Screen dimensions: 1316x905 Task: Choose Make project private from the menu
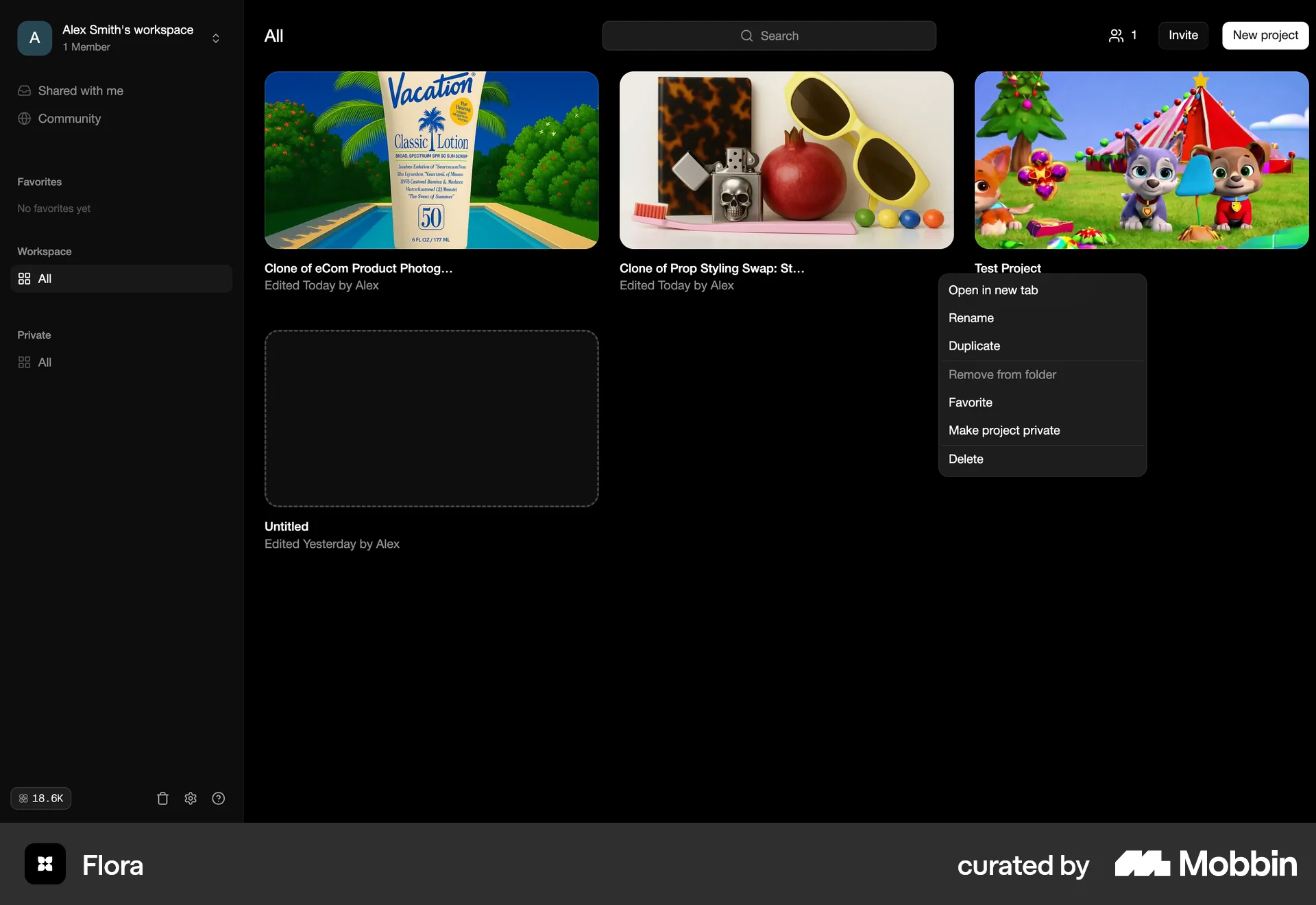tap(1004, 430)
